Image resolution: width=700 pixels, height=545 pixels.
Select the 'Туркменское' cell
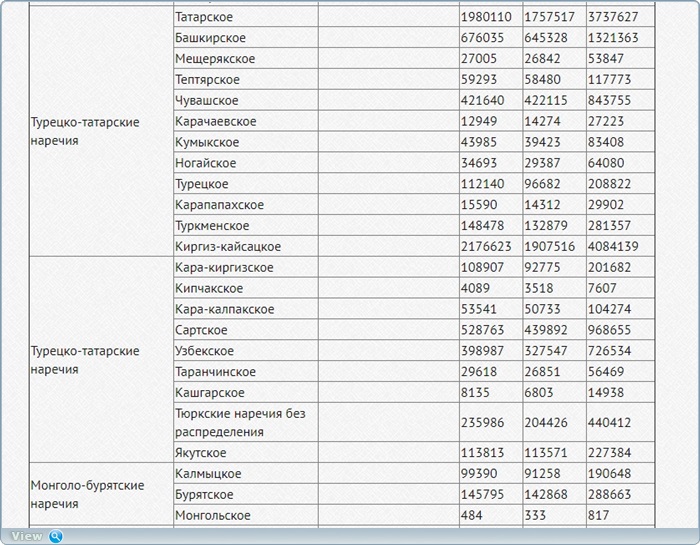[246, 225]
